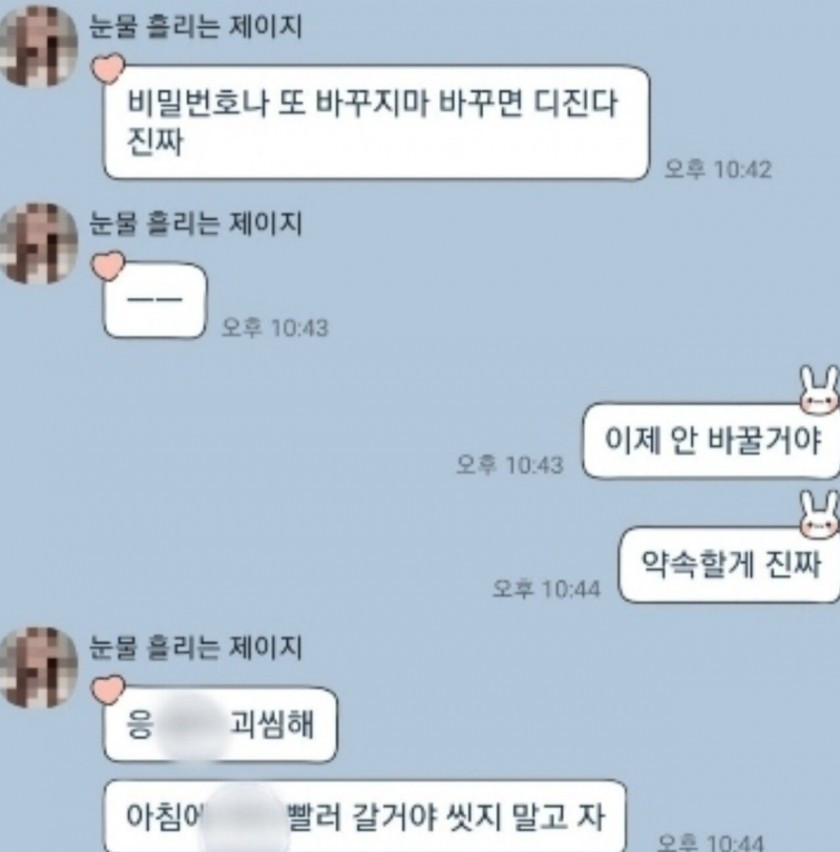Tap pink heart on the 괴씸해 bubble

[108, 690]
